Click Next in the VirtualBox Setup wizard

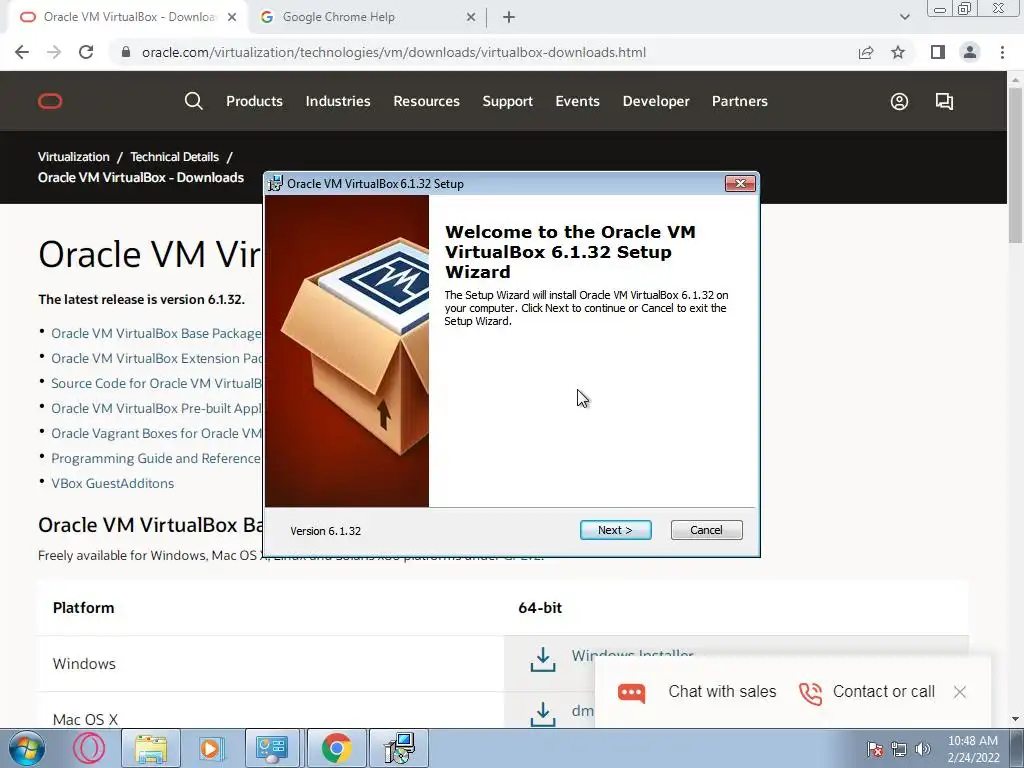coord(615,530)
